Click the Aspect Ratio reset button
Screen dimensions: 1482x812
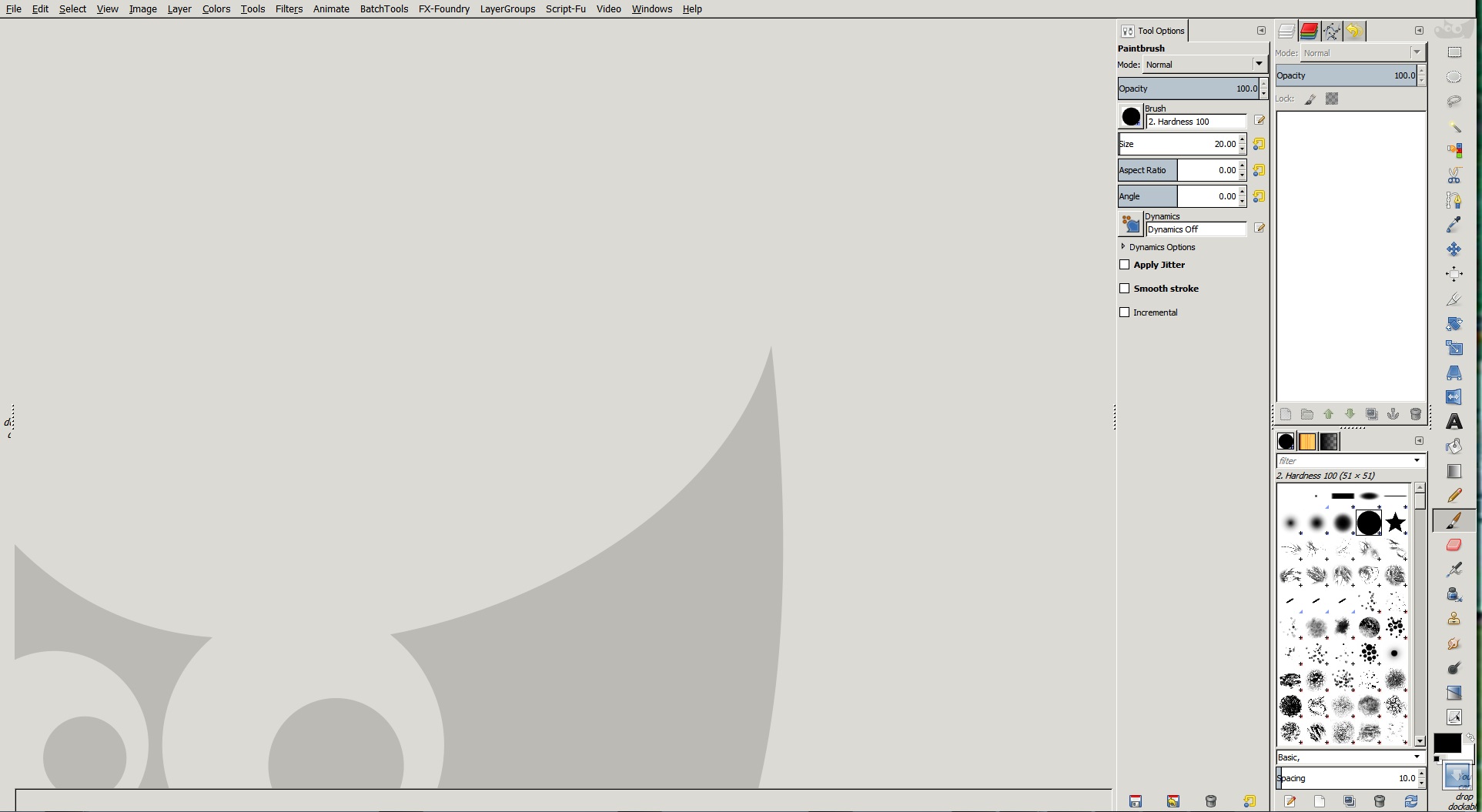[x=1259, y=170]
